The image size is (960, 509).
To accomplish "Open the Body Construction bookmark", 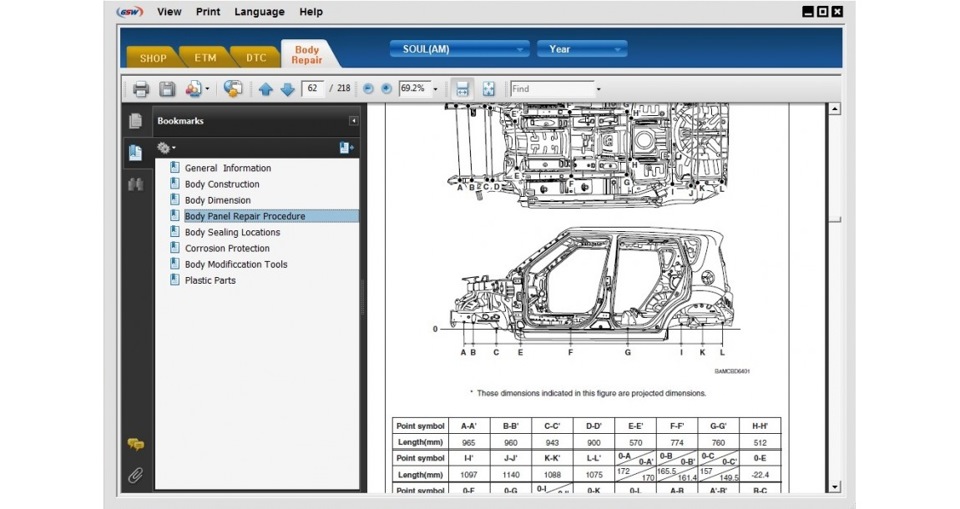I will (x=222, y=184).
